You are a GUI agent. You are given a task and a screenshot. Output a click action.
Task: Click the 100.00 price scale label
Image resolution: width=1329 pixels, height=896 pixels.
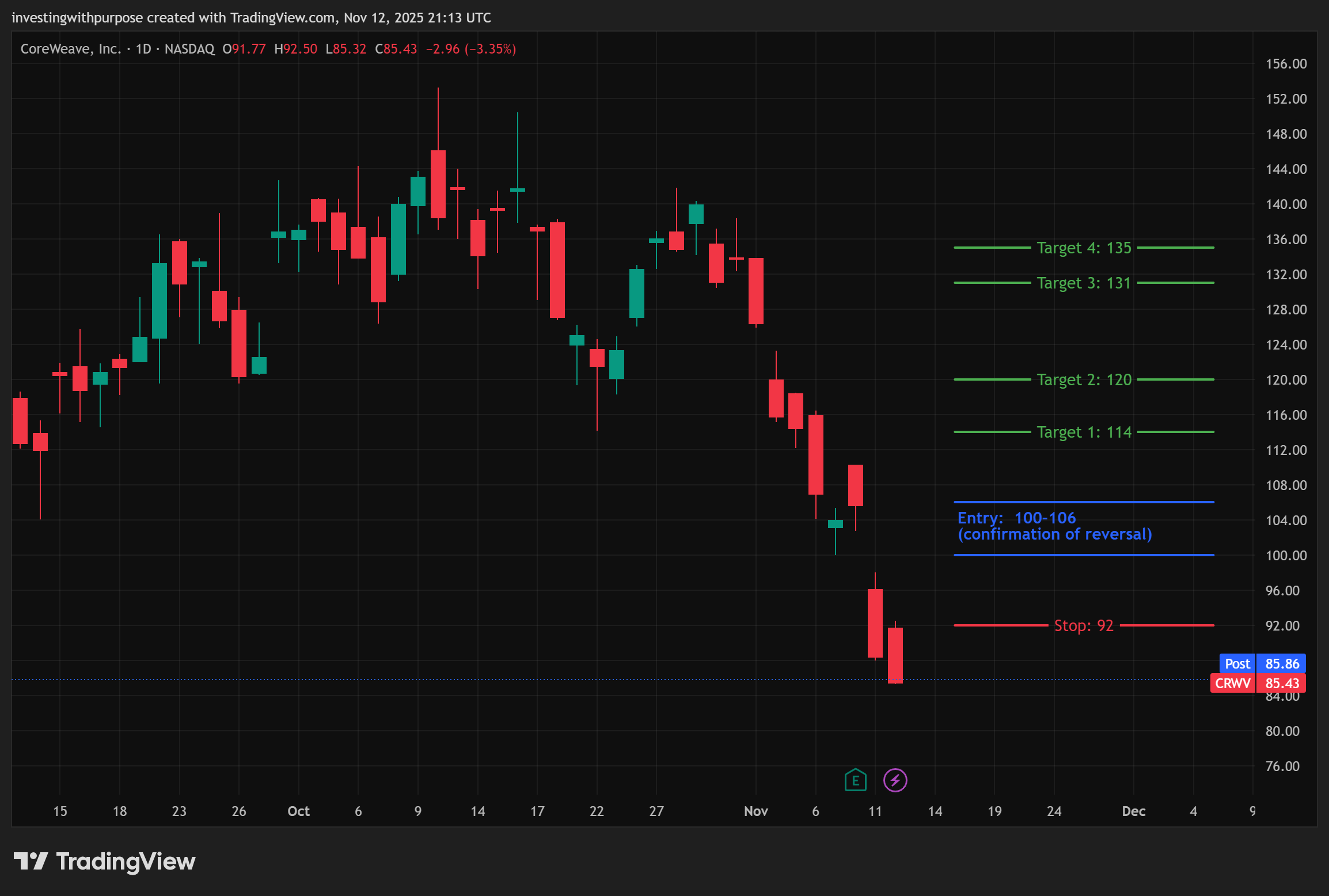(x=1285, y=555)
